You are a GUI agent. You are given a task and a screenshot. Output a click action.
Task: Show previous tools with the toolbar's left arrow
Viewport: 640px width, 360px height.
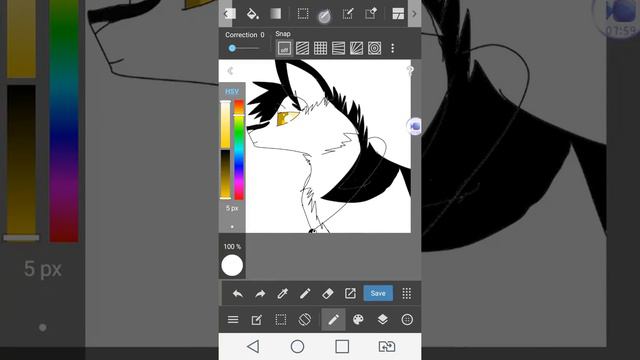(226, 14)
